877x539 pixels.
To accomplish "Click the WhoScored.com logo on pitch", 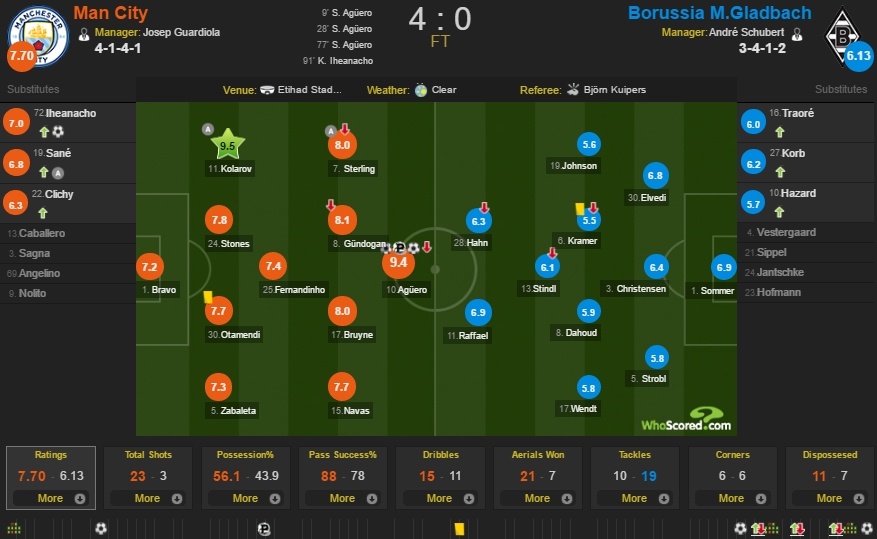I will (686, 421).
